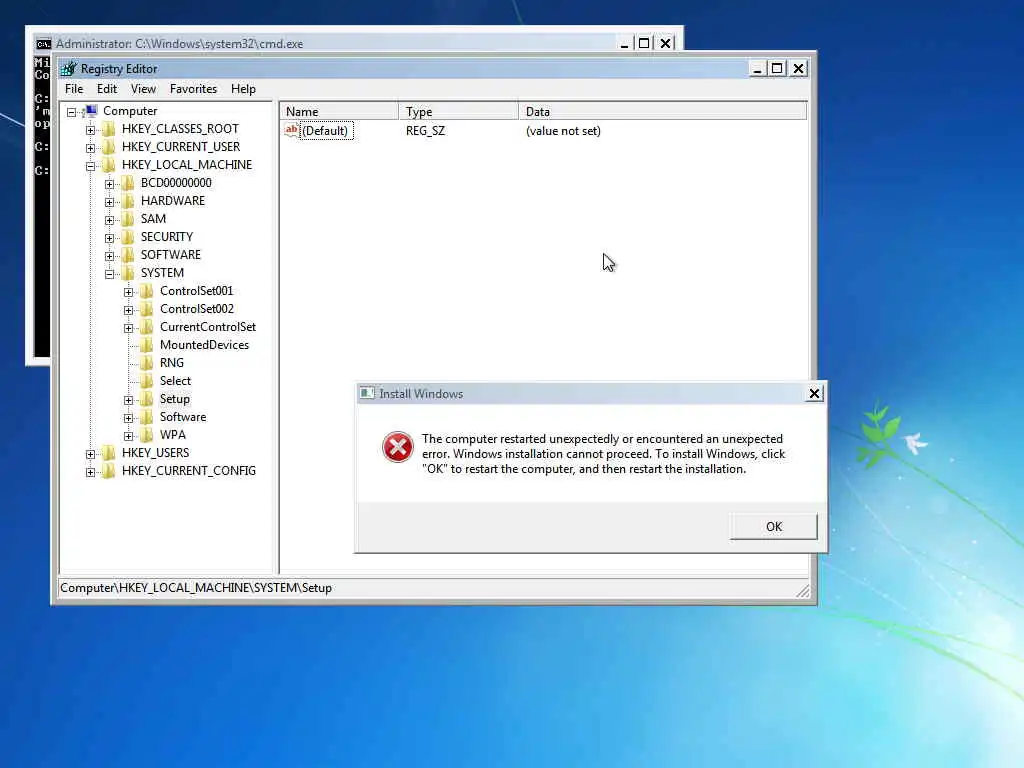Click the red error icon in dialog
Viewport: 1024px width, 768px height.
coord(398,447)
